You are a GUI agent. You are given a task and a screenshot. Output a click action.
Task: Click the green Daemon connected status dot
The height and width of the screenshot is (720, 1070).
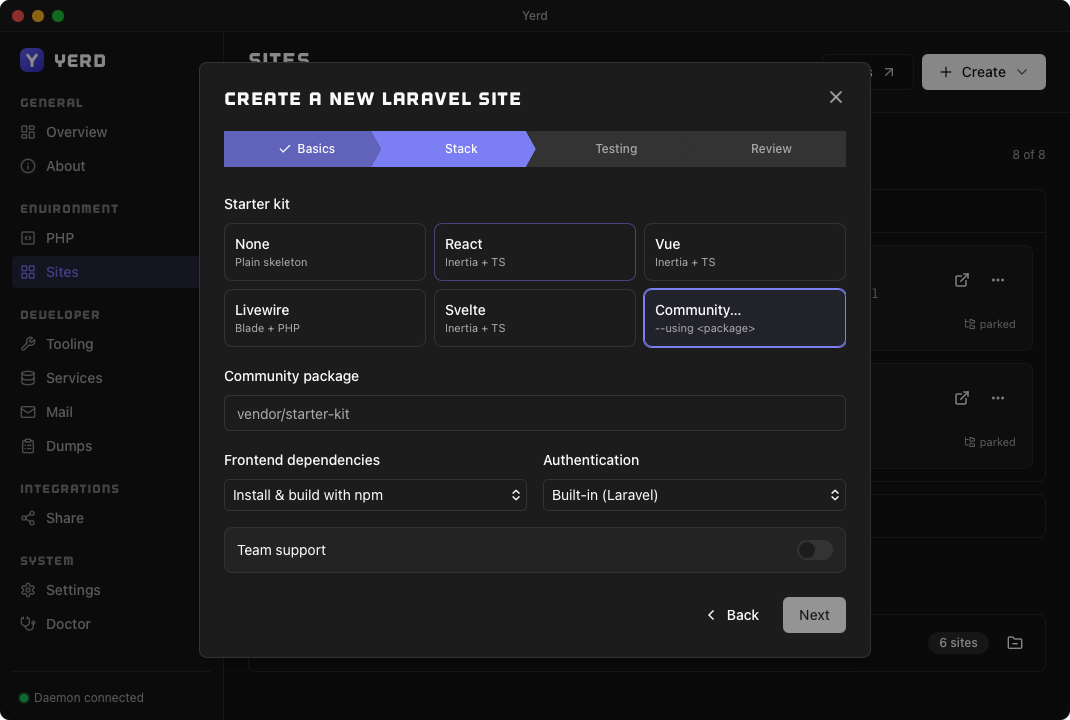(x=24, y=697)
